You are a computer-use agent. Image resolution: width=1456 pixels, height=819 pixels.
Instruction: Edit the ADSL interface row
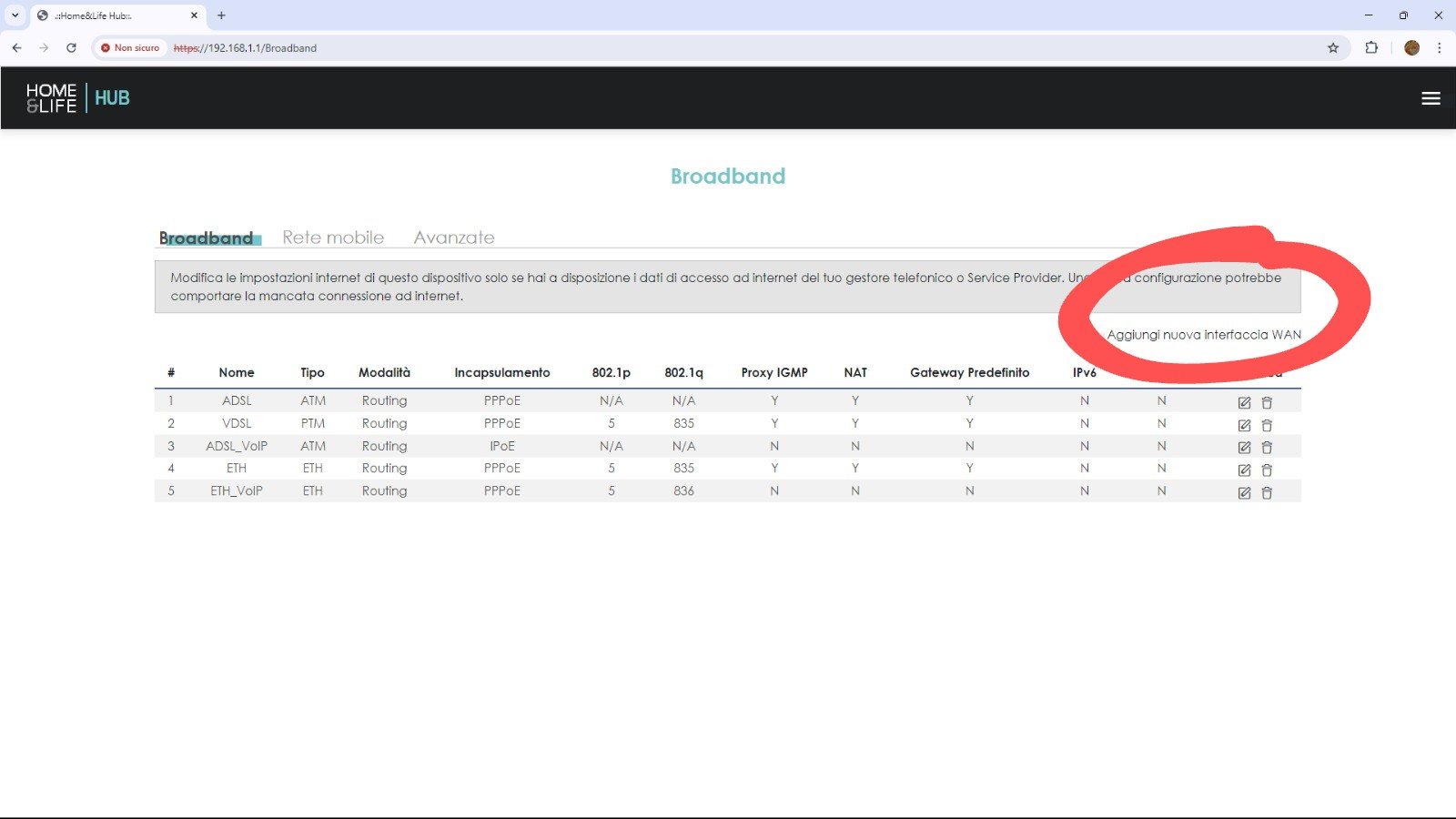coord(1244,402)
